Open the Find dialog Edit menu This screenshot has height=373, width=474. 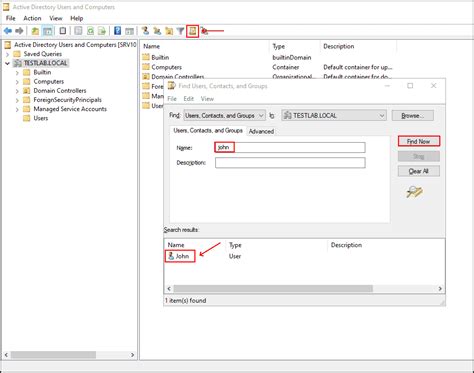click(188, 99)
